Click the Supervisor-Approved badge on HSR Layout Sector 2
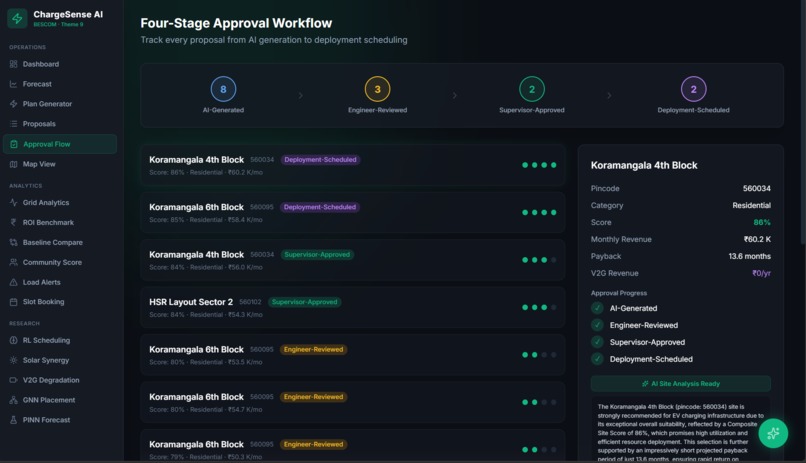The width and height of the screenshot is (806, 463). (x=304, y=302)
